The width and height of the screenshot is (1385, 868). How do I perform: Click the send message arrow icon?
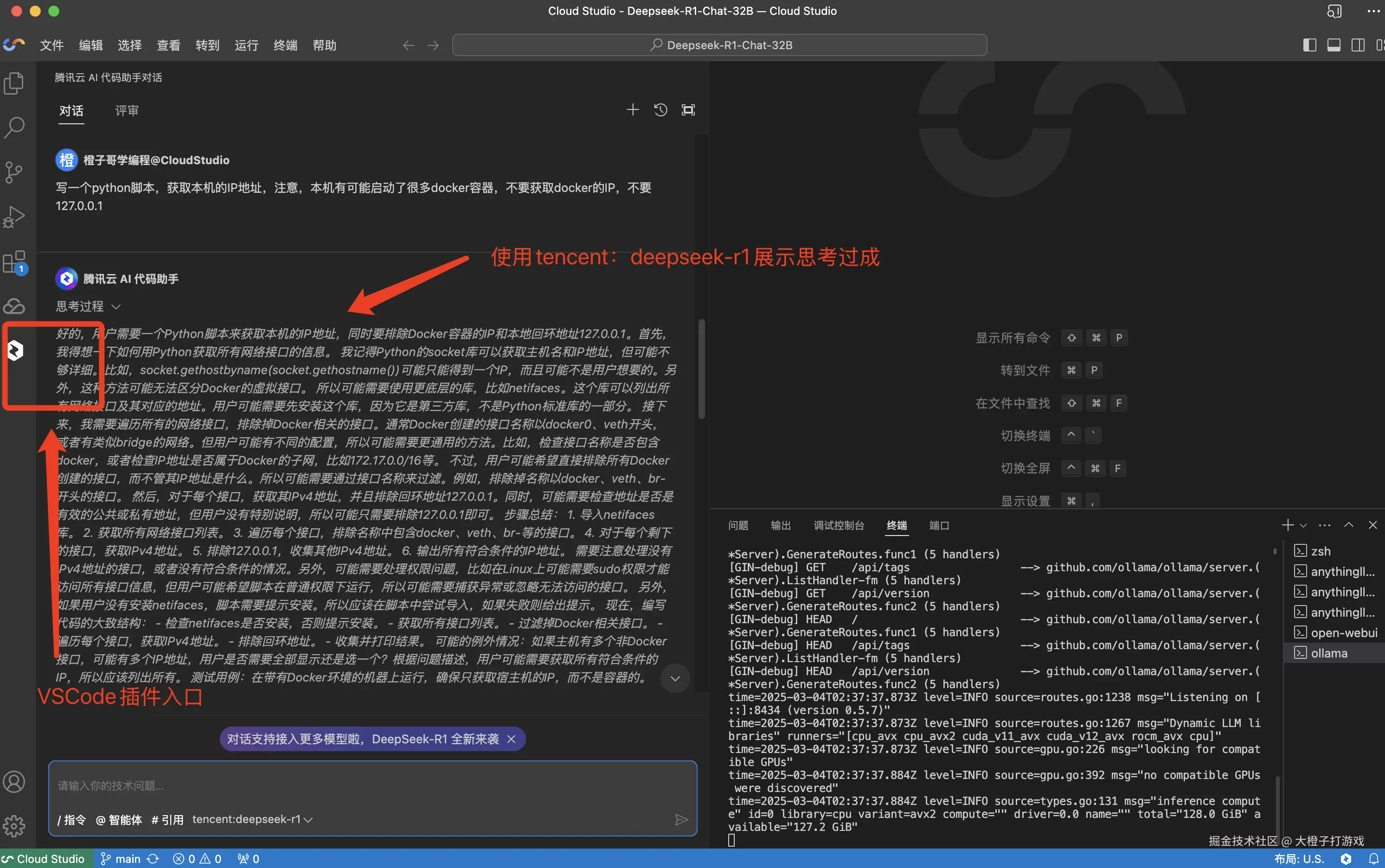681,819
